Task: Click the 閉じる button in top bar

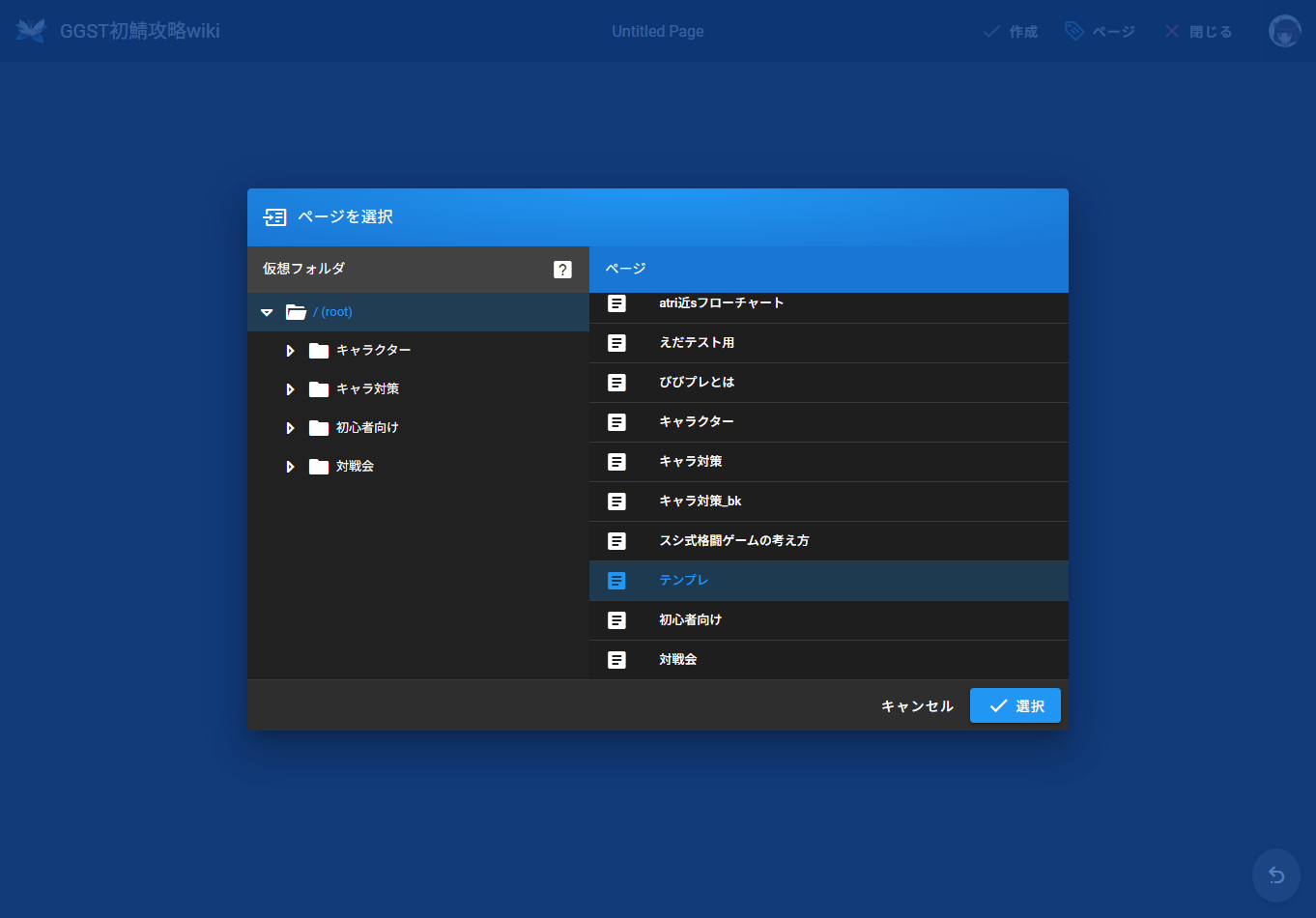Action: 1198,31
